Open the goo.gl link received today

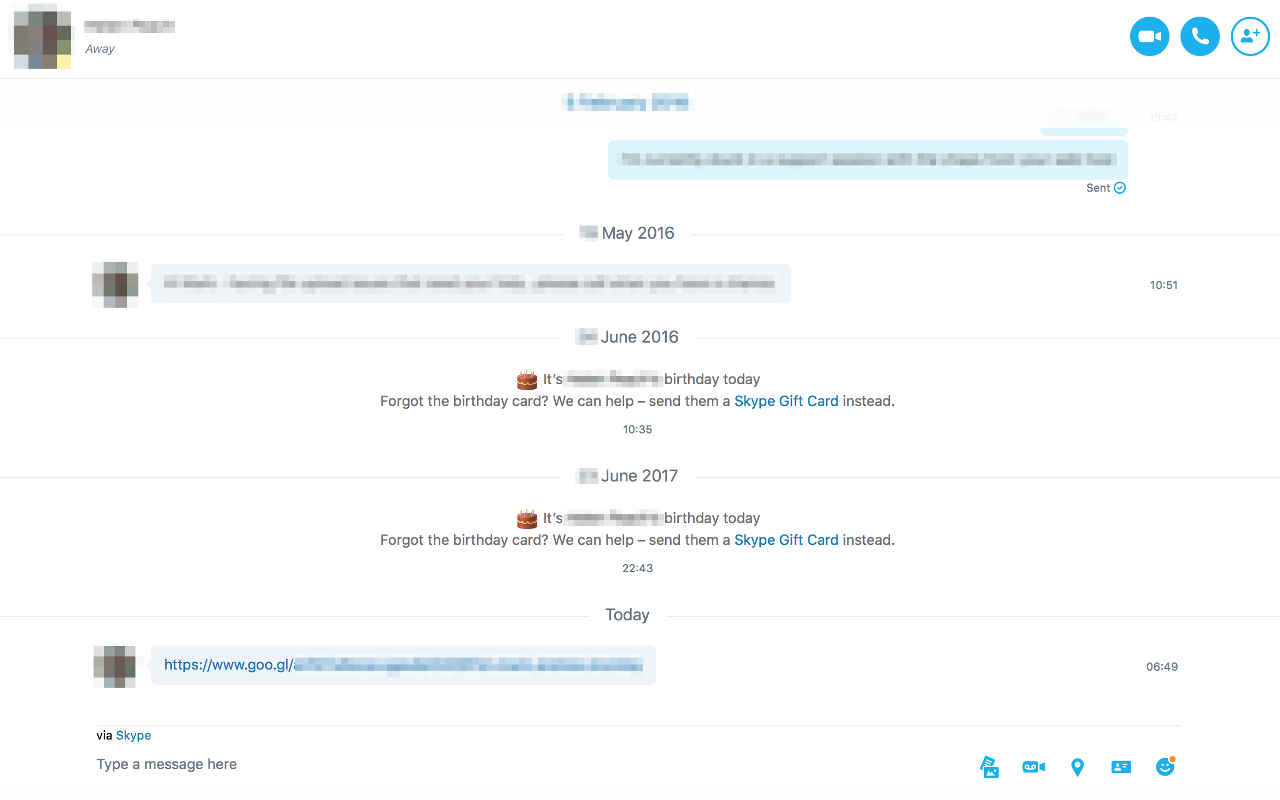402,665
